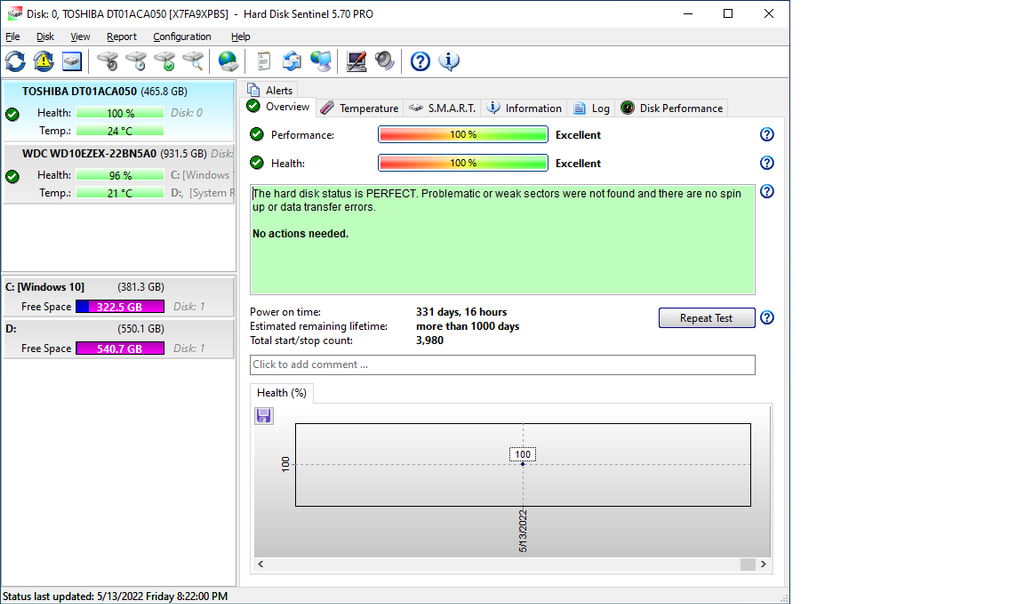Click the refresh with warning triangle icon

[x=44, y=61]
